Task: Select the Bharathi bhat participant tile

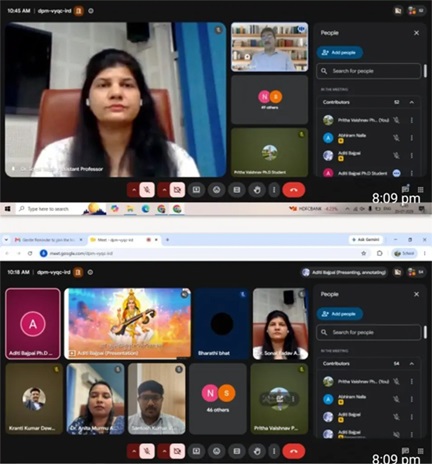Action: (x=222, y=324)
